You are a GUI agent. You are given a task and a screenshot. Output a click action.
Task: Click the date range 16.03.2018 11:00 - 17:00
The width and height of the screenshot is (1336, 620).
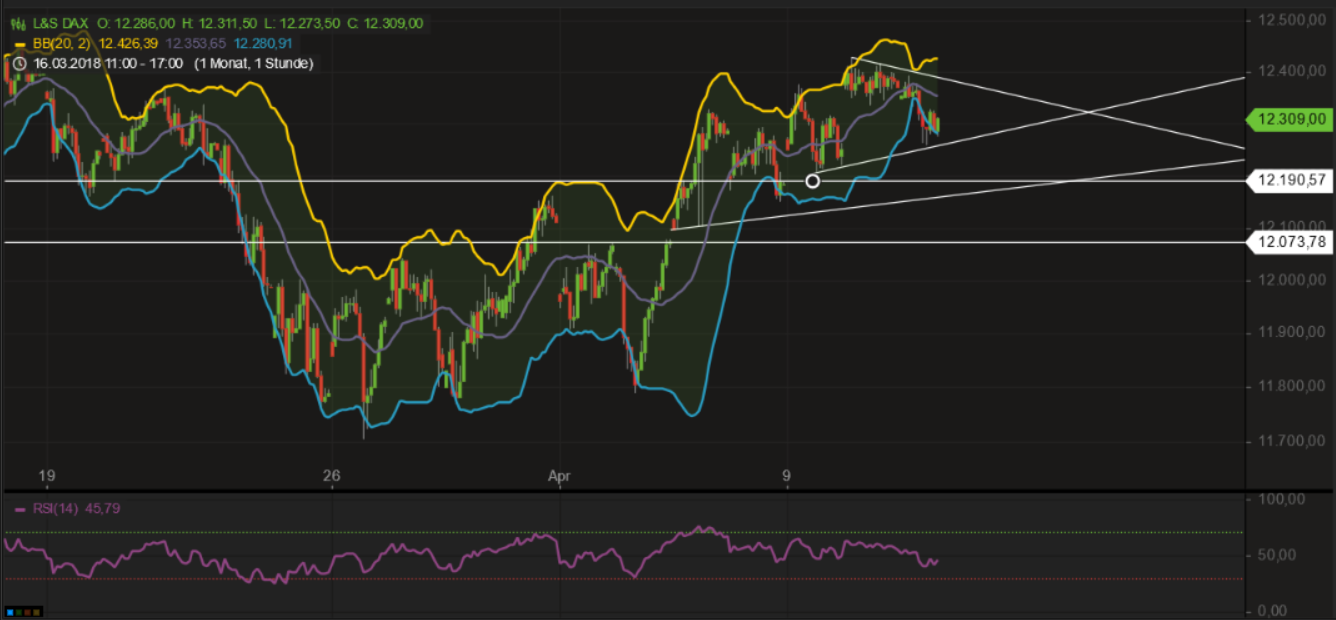coord(107,63)
